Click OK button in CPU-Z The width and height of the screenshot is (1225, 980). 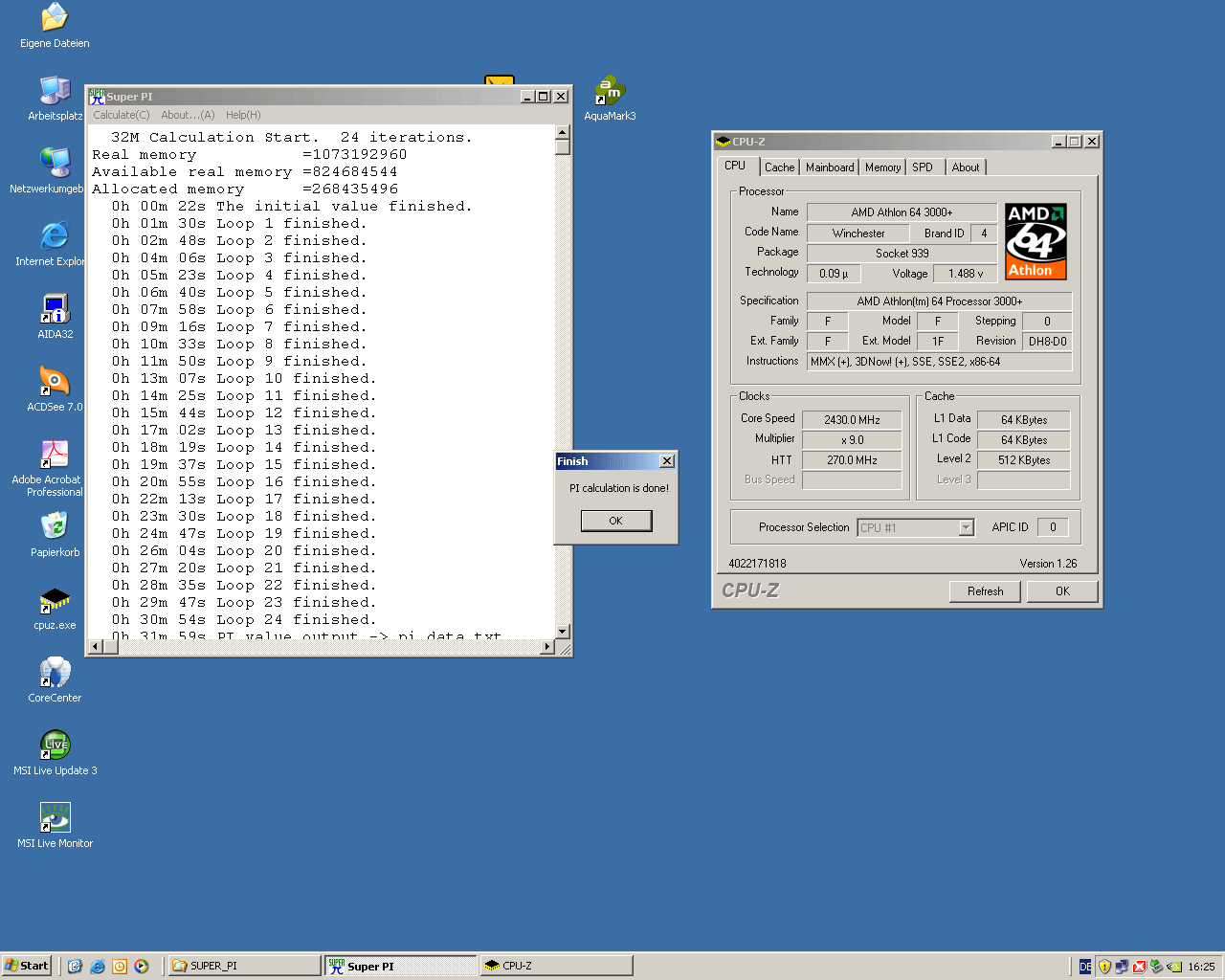point(1062,591)
